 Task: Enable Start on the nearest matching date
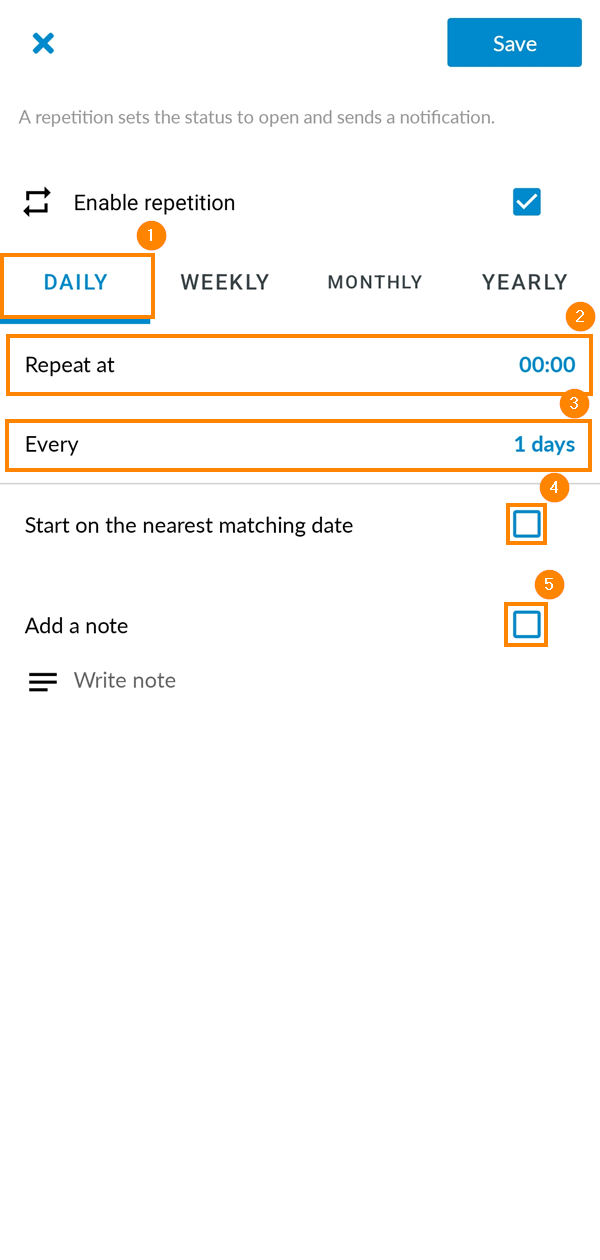[x=526, y=523]
